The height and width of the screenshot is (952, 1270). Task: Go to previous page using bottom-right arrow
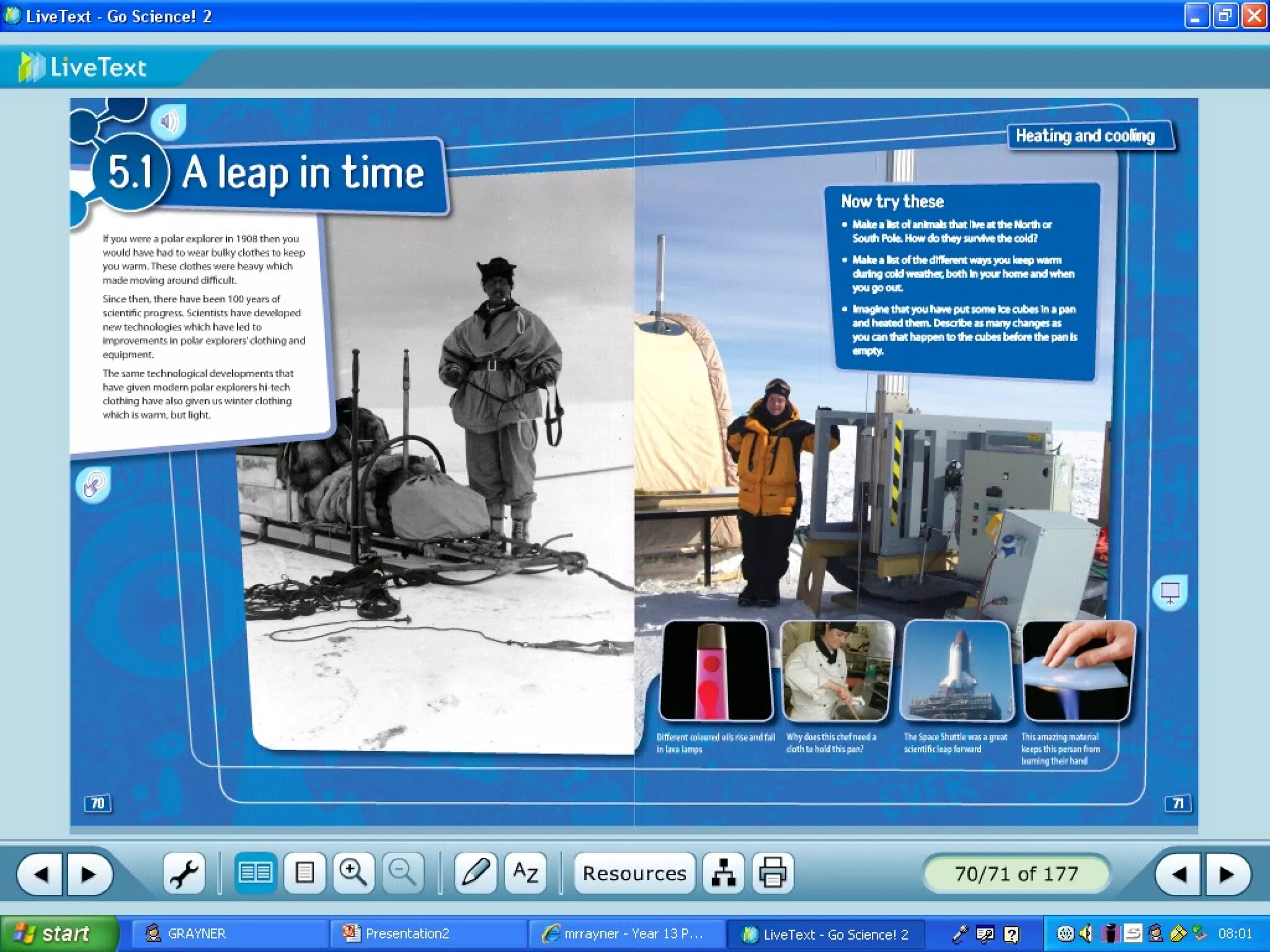pos(1179,875)
